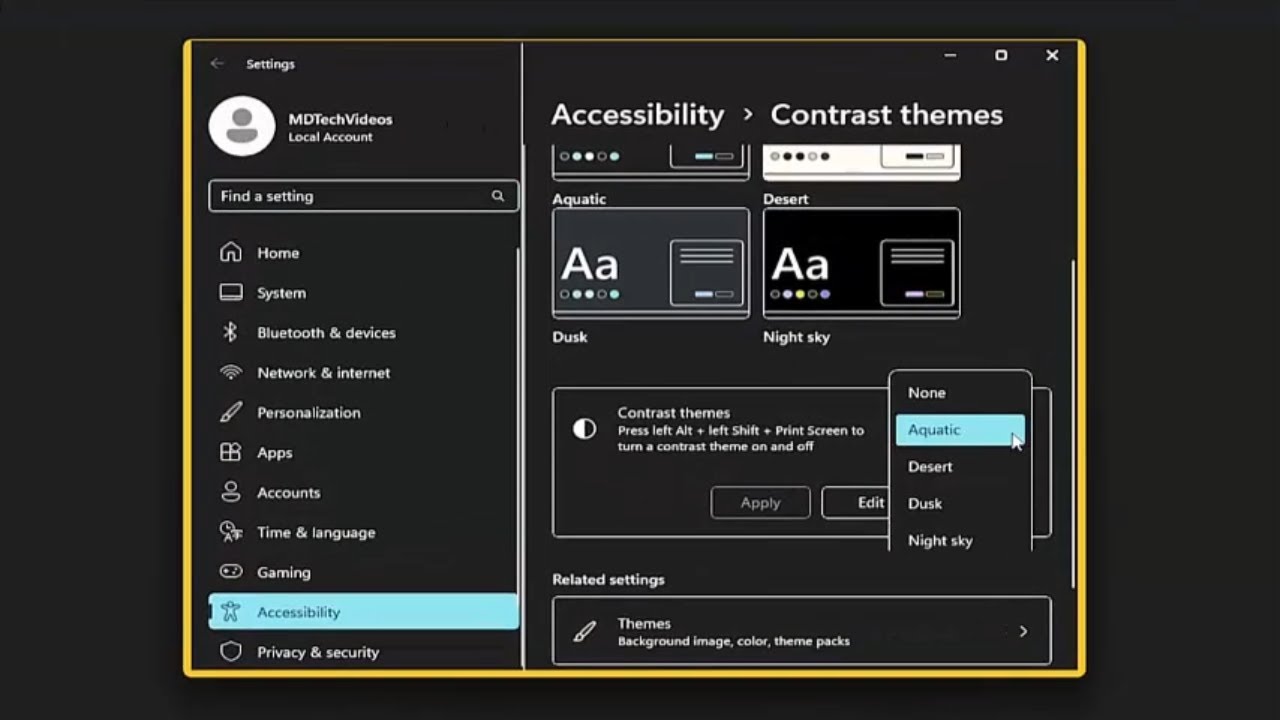The width and height of the screenshot is (1280, 720).
Task: Click the Aquatic theme preview thumbnail
Action: pos(650,162)
